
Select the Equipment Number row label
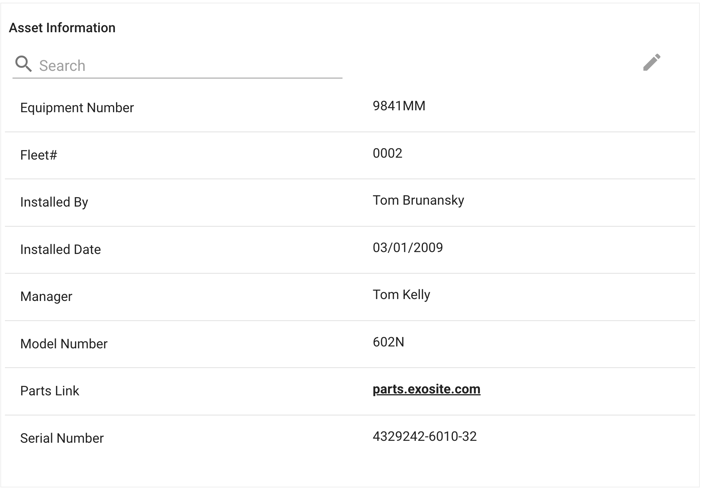[x=77, y=108]
